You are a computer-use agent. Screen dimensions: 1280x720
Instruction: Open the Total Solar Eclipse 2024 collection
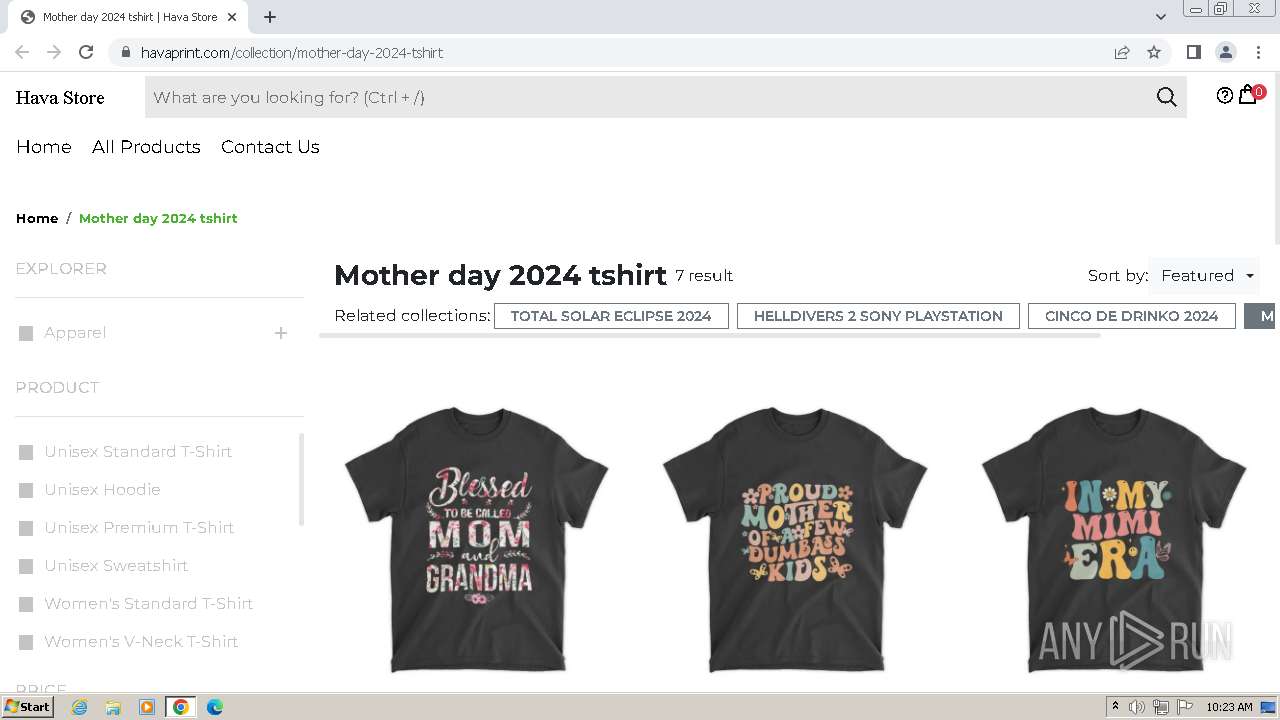point(611,316)
